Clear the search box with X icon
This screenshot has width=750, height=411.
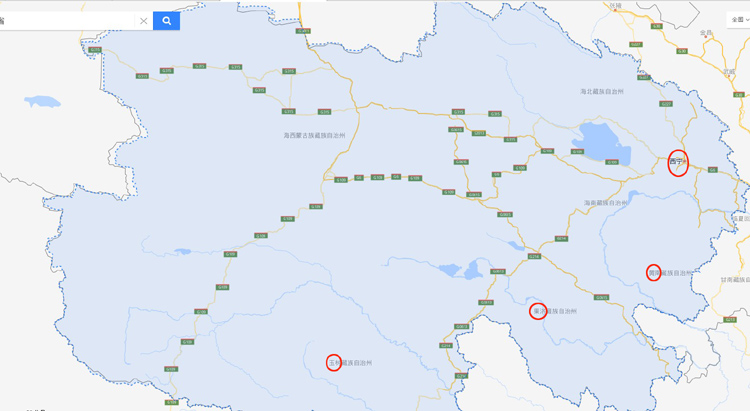click(x=143, y=21)
